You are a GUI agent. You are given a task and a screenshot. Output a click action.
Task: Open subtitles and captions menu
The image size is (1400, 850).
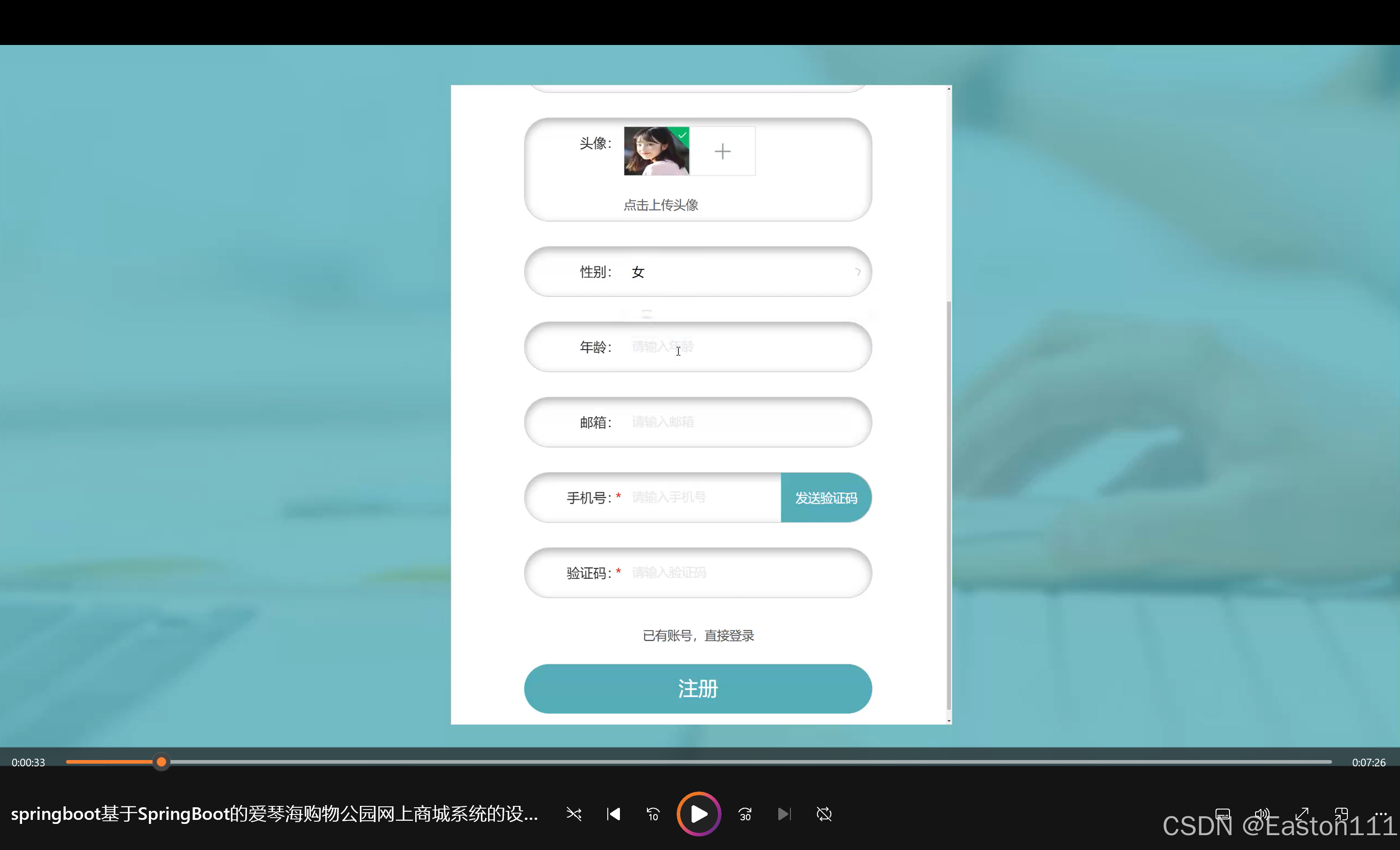click(1223, 814)
